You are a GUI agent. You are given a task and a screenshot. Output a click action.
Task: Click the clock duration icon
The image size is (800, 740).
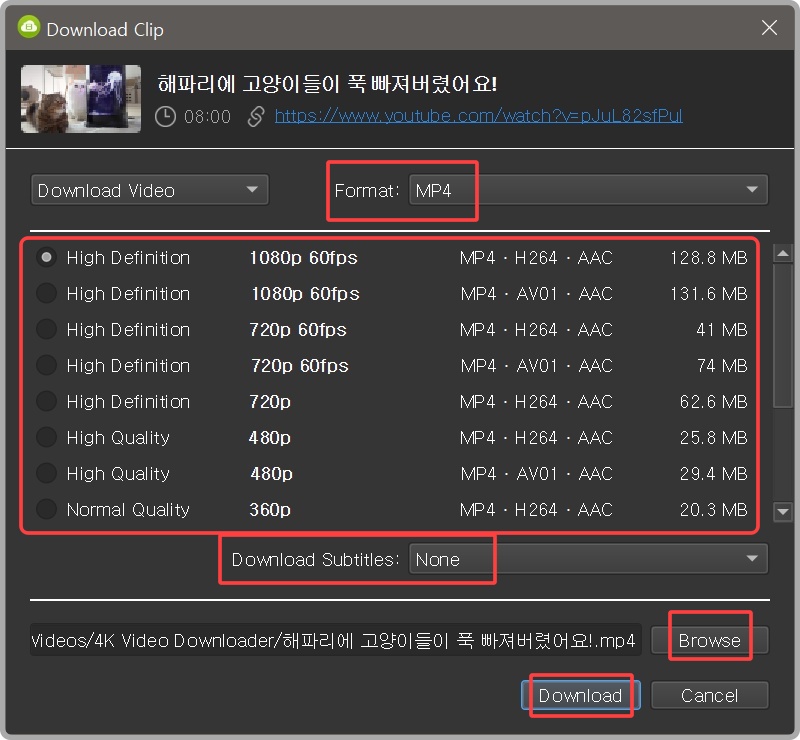point(163,115)
